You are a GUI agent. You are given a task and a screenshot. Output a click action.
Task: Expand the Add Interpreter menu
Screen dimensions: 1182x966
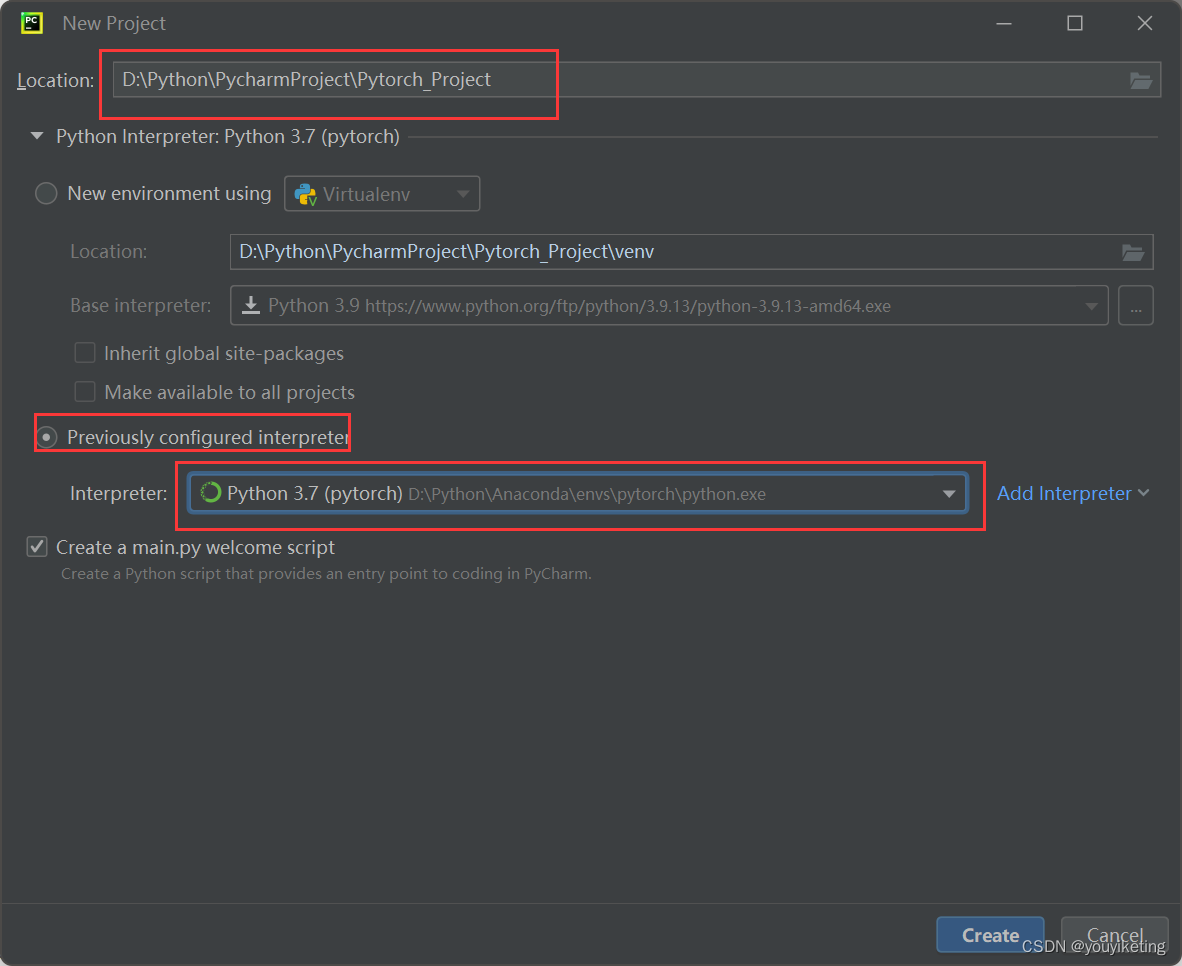[x=1073, y=493]
